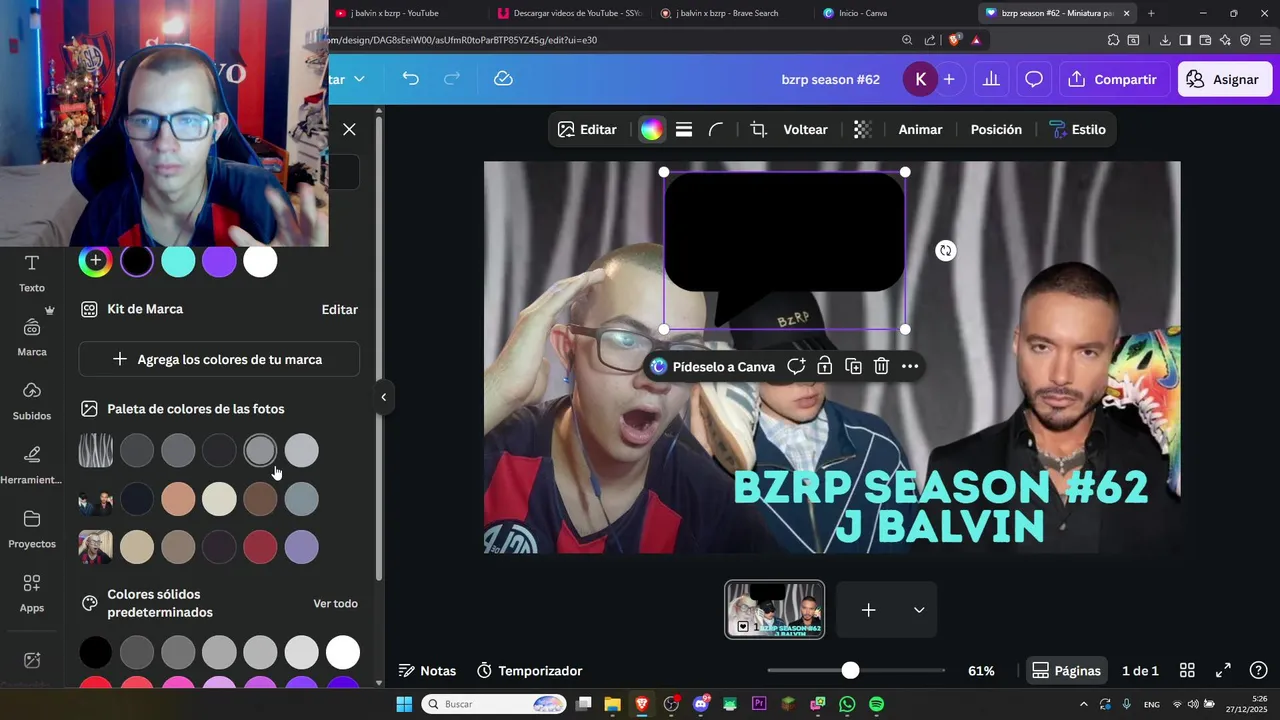Toggle the Páginas thumbnails panel
Screen dimensions: 1280x720
click(1066, 671)
